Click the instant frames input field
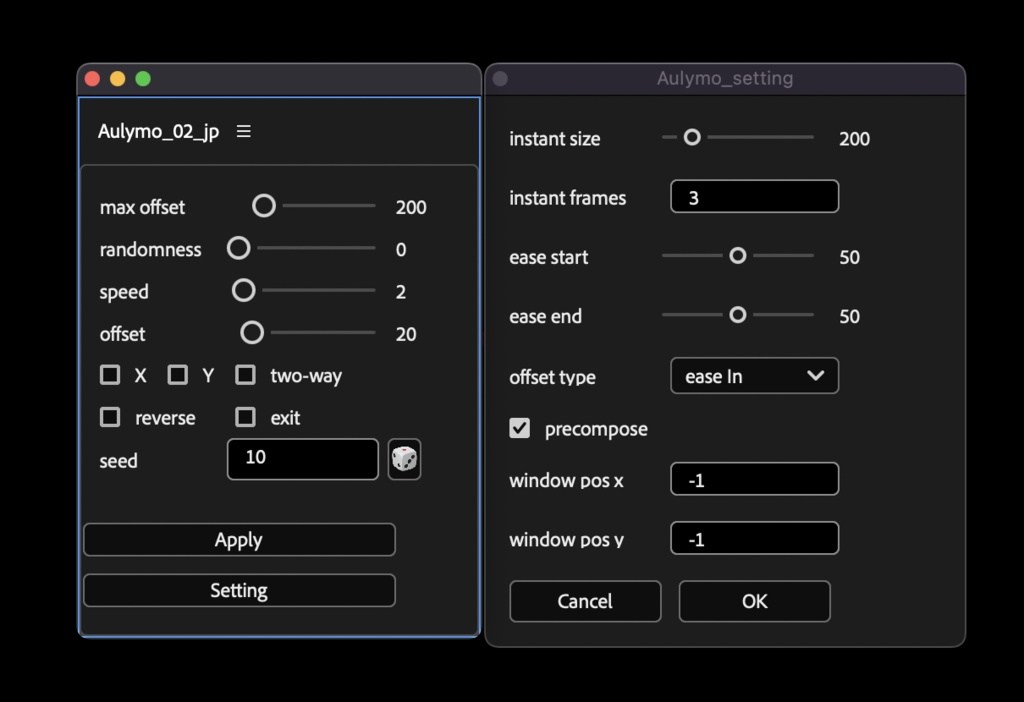1024x702 pixels. point(754,196)
